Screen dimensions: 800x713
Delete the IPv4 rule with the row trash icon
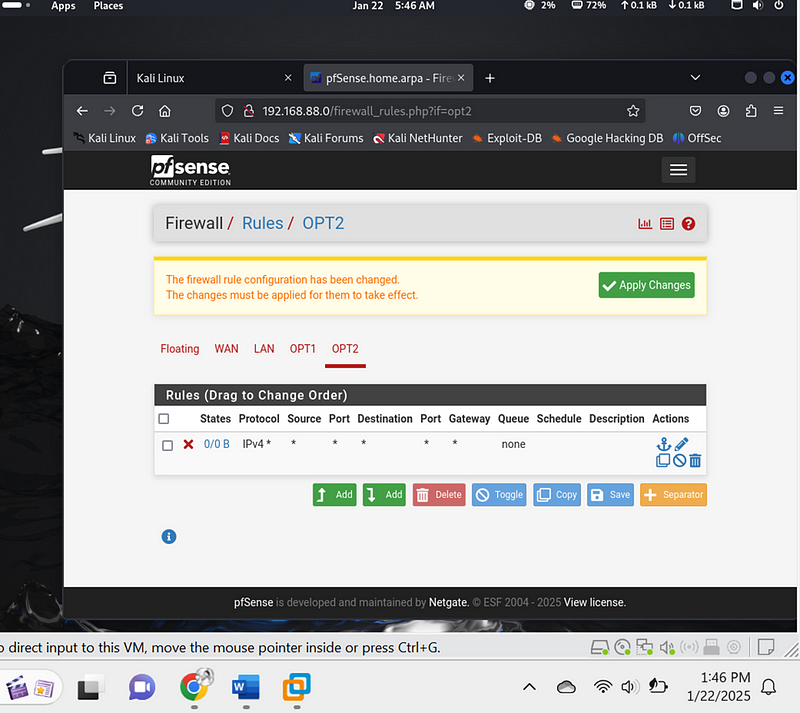695,461
